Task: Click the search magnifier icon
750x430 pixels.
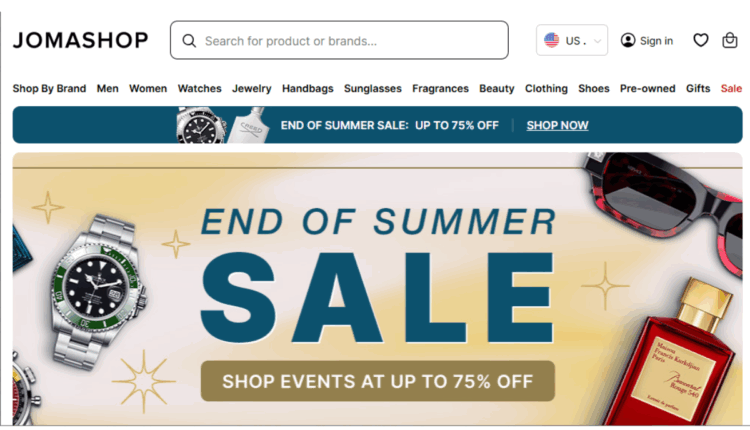Action: pyautogui.click(x=189, y=41)
